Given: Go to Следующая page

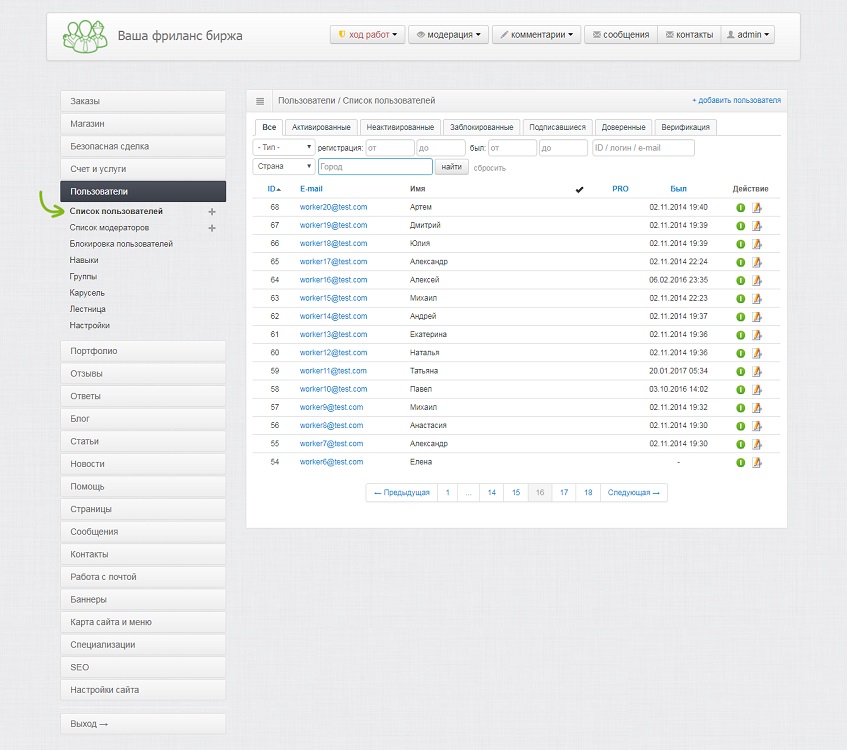Looking at the screenshot, I should tap(634, 493).
